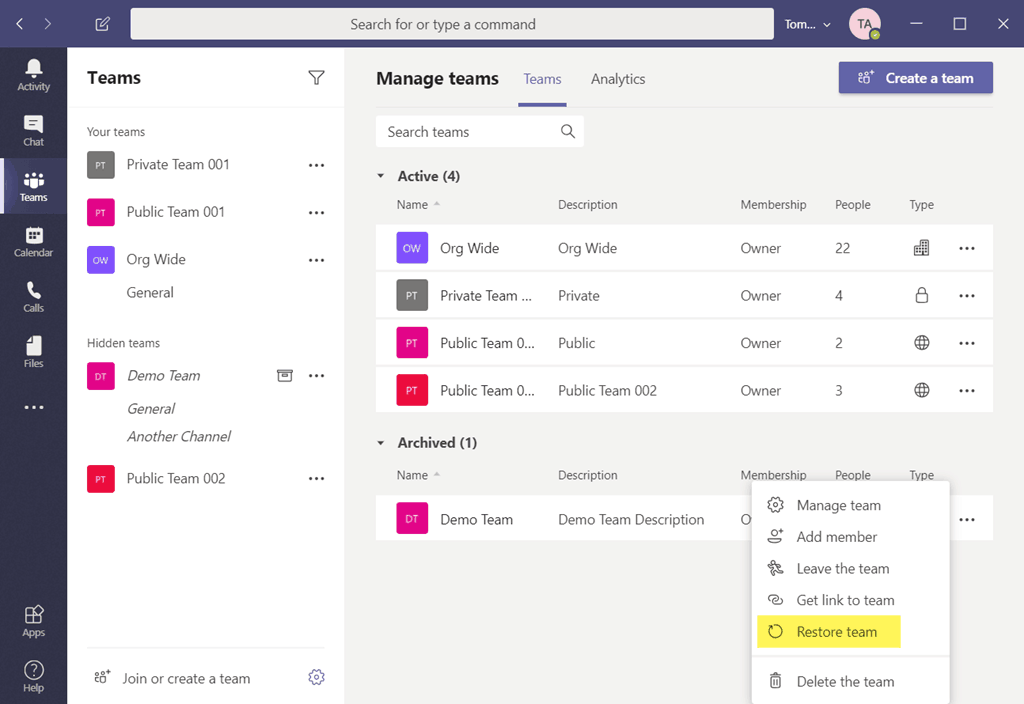Viewport: 1024px width, 704px height.
Task: Click the Search teams input field
Action: (x=470, y=132)
